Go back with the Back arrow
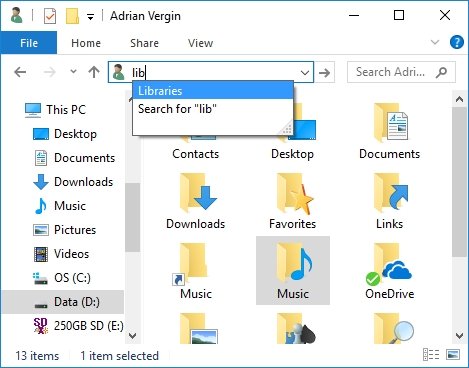This screenshot has width=469, height=368. point(20,72)
